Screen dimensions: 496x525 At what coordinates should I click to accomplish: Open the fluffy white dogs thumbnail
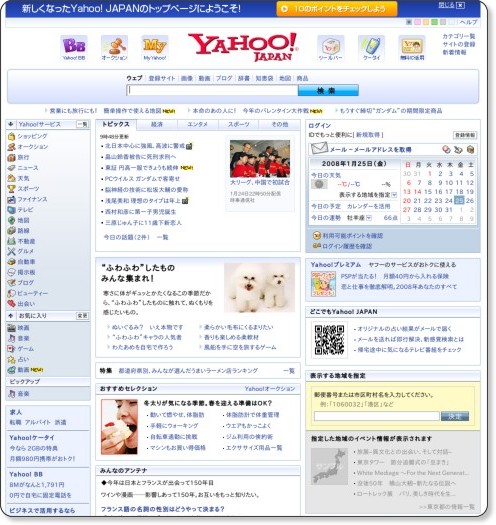point(260,288)
